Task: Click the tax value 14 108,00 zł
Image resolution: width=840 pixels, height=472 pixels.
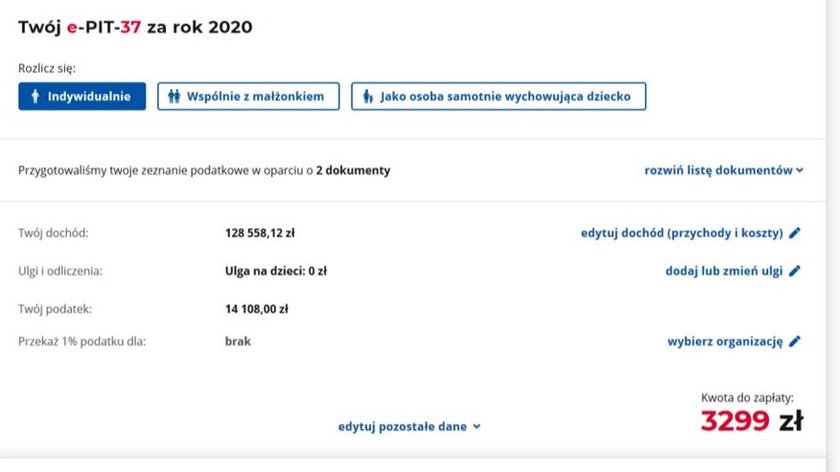Action: [x=257, y=309]
